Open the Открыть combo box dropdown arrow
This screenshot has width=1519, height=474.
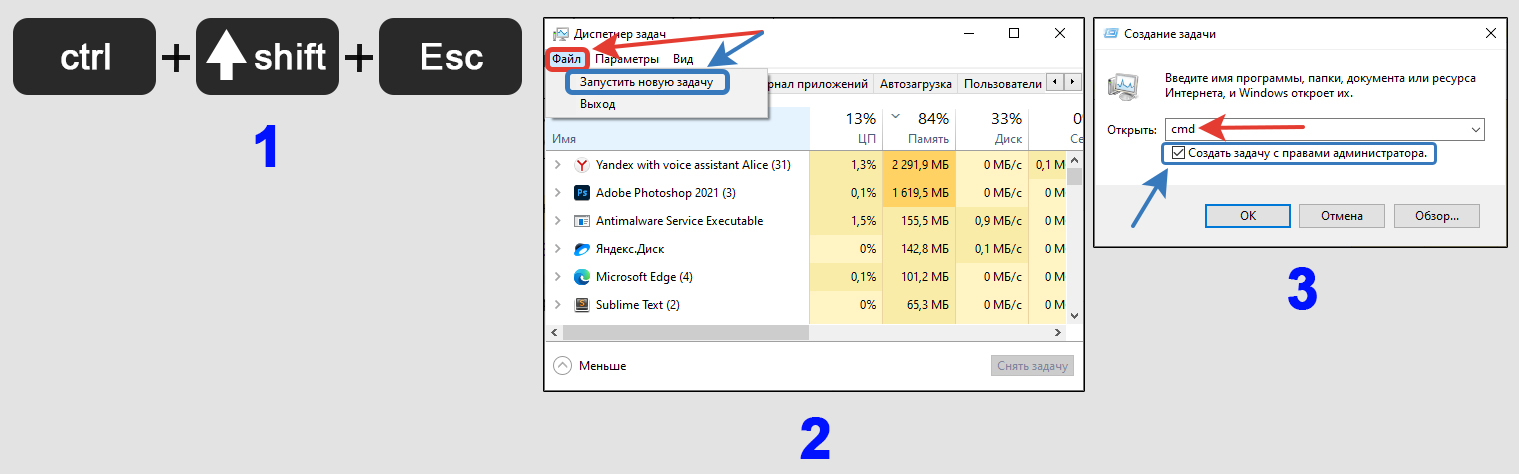coord(1475,129)
